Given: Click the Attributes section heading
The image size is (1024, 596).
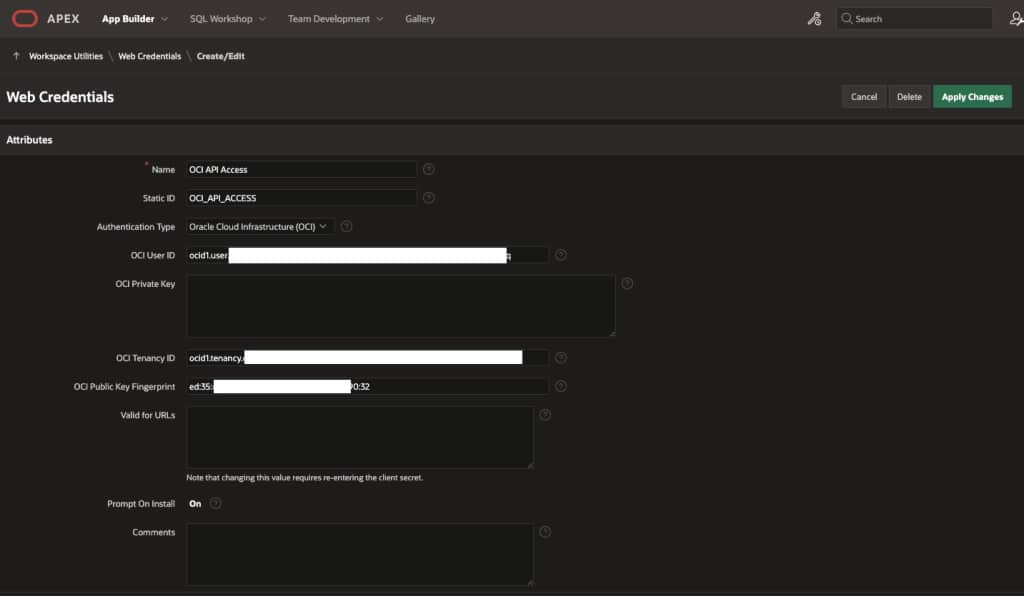Looking at the screenshot, I should click(x=29, y=140).
